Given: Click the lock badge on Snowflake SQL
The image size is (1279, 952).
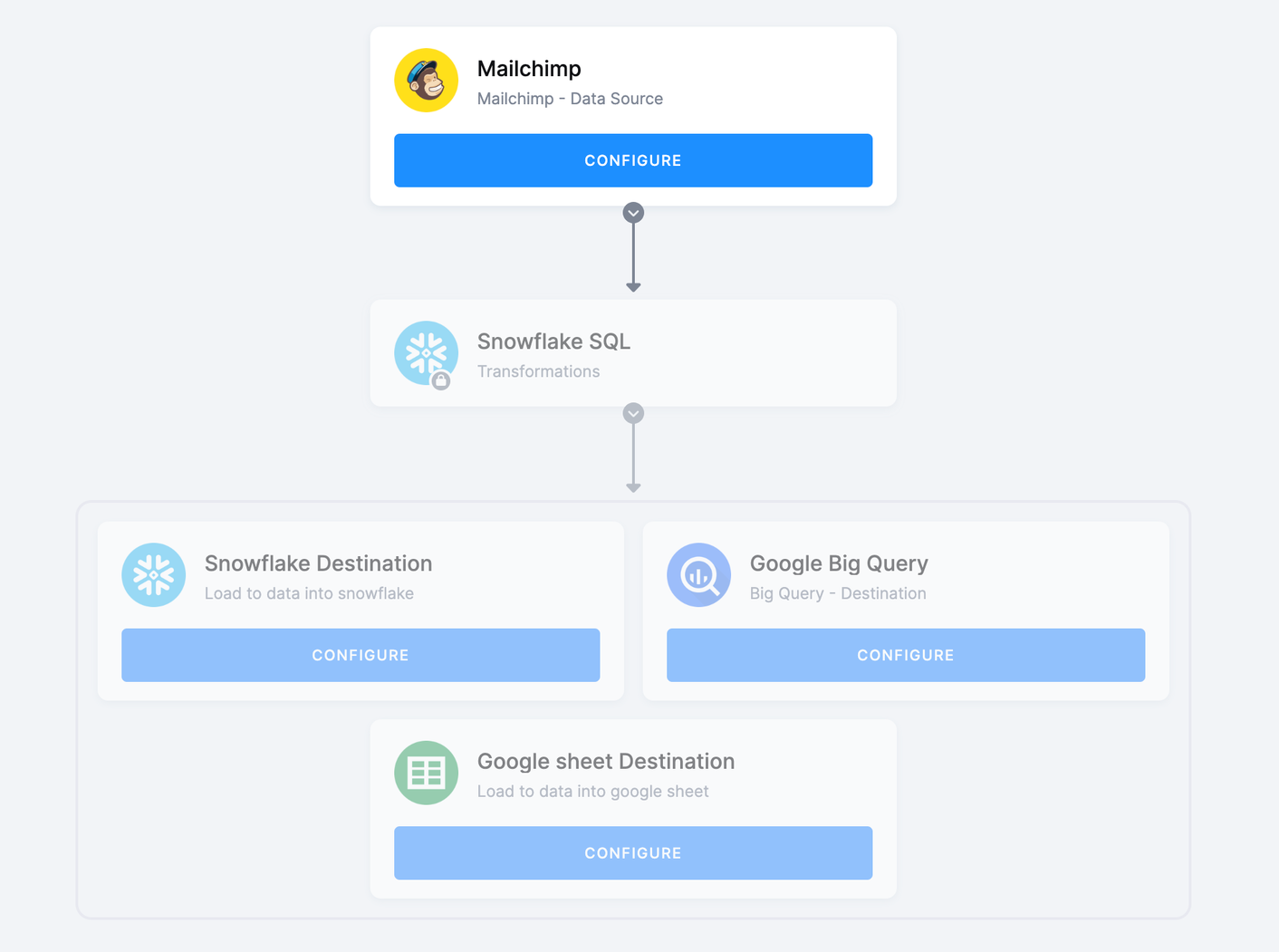Looking at the screenshot, I should [441, 381].
